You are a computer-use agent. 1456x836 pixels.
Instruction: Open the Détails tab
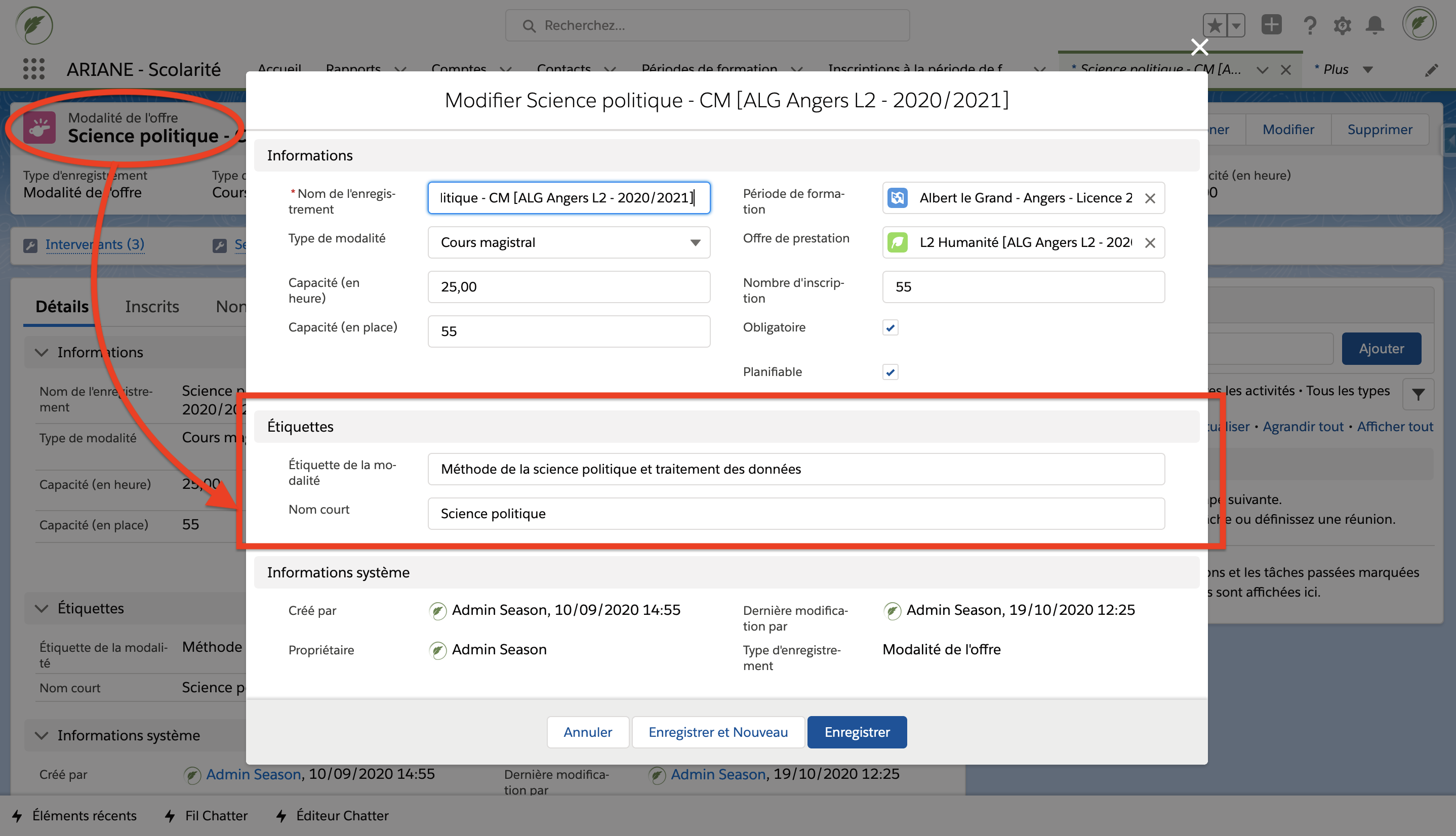coord(61,307)
